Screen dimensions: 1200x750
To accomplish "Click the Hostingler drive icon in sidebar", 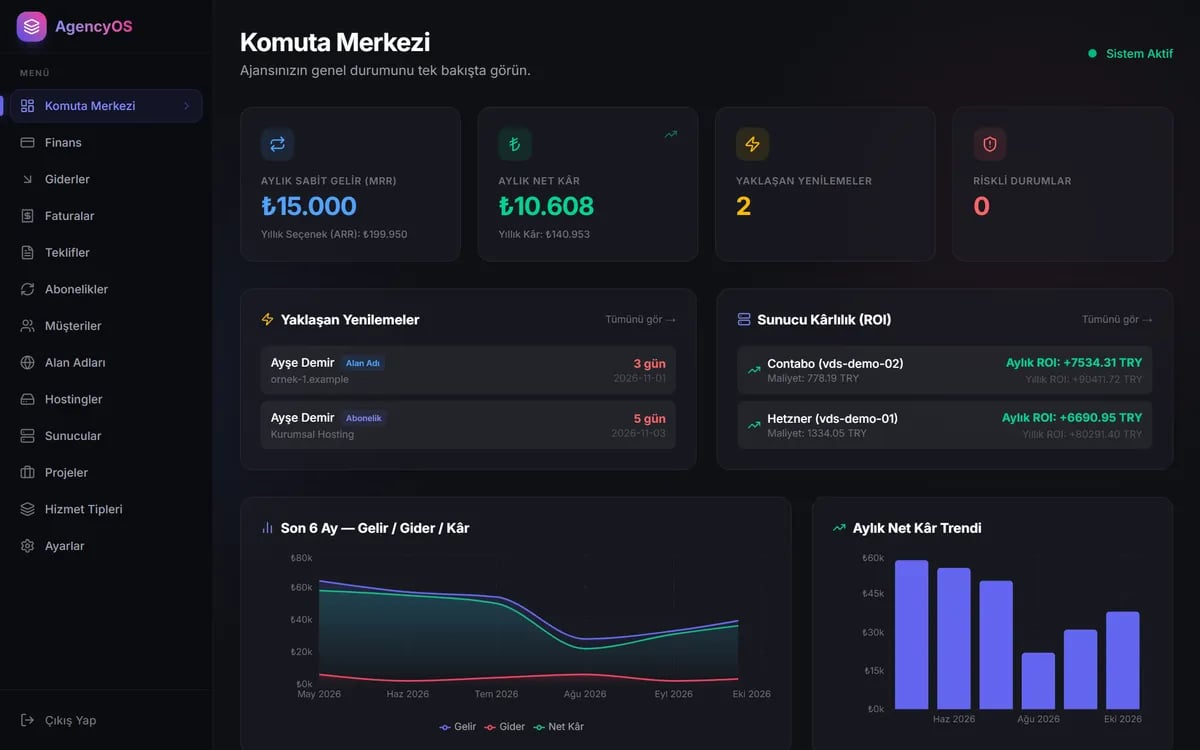I will [x=28, y=399].
